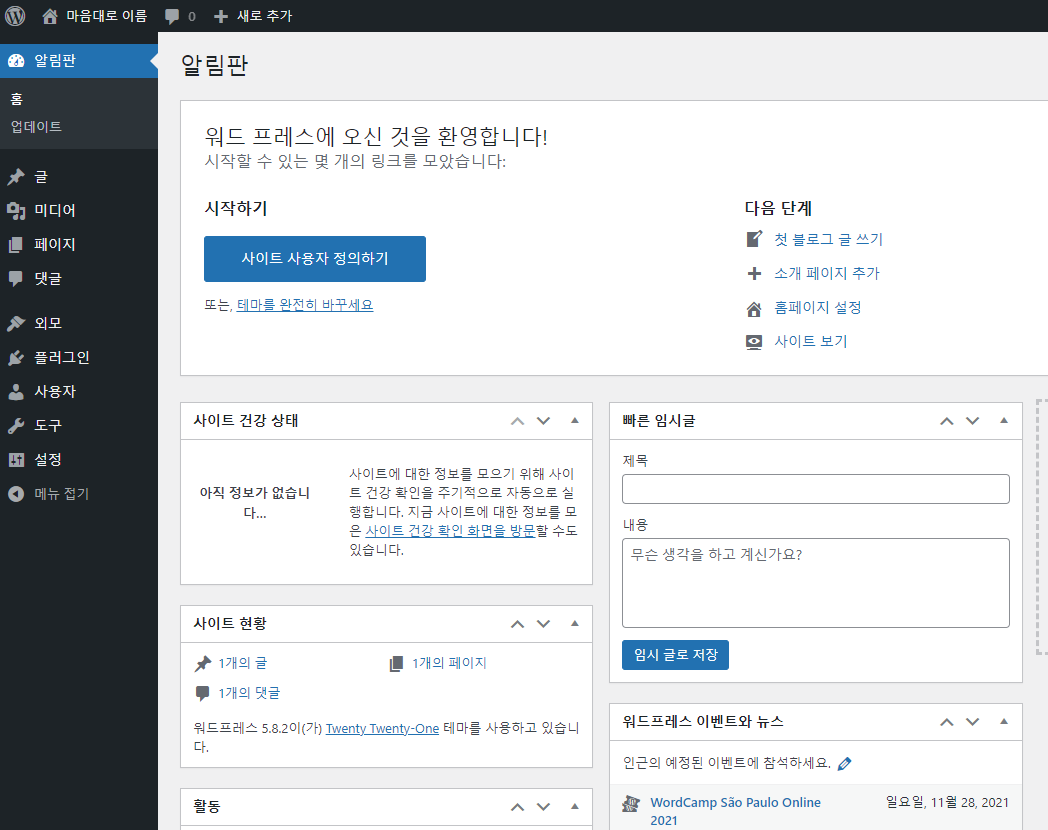
Task: Click the pin icon next to 글
Action: [x=16, y=176]
